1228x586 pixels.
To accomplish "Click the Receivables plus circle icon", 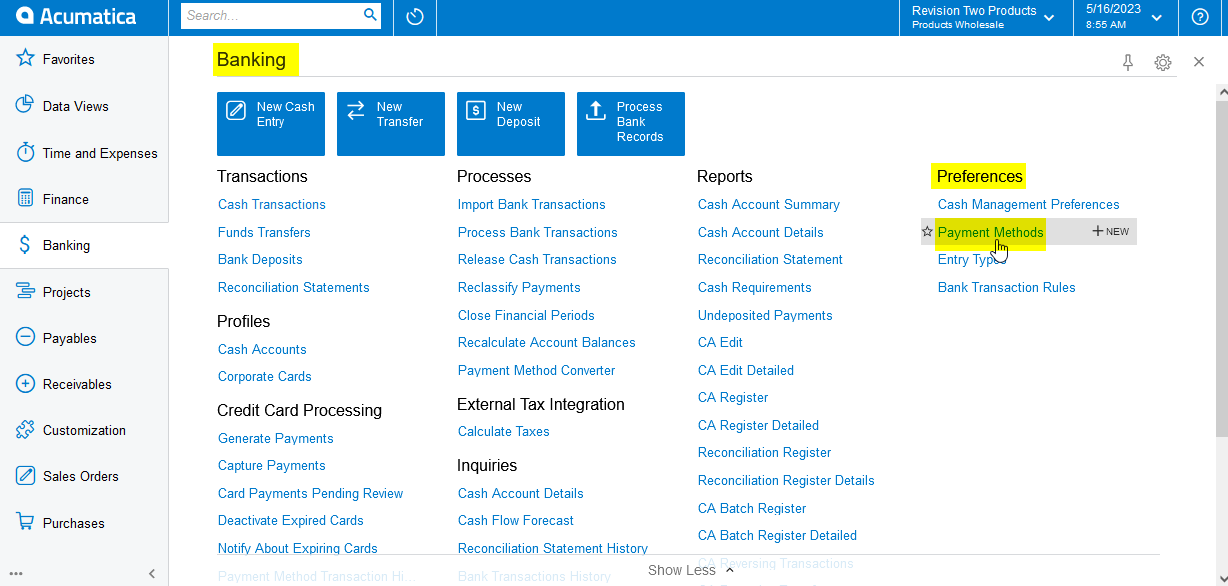I will click(x=25, y=383).
